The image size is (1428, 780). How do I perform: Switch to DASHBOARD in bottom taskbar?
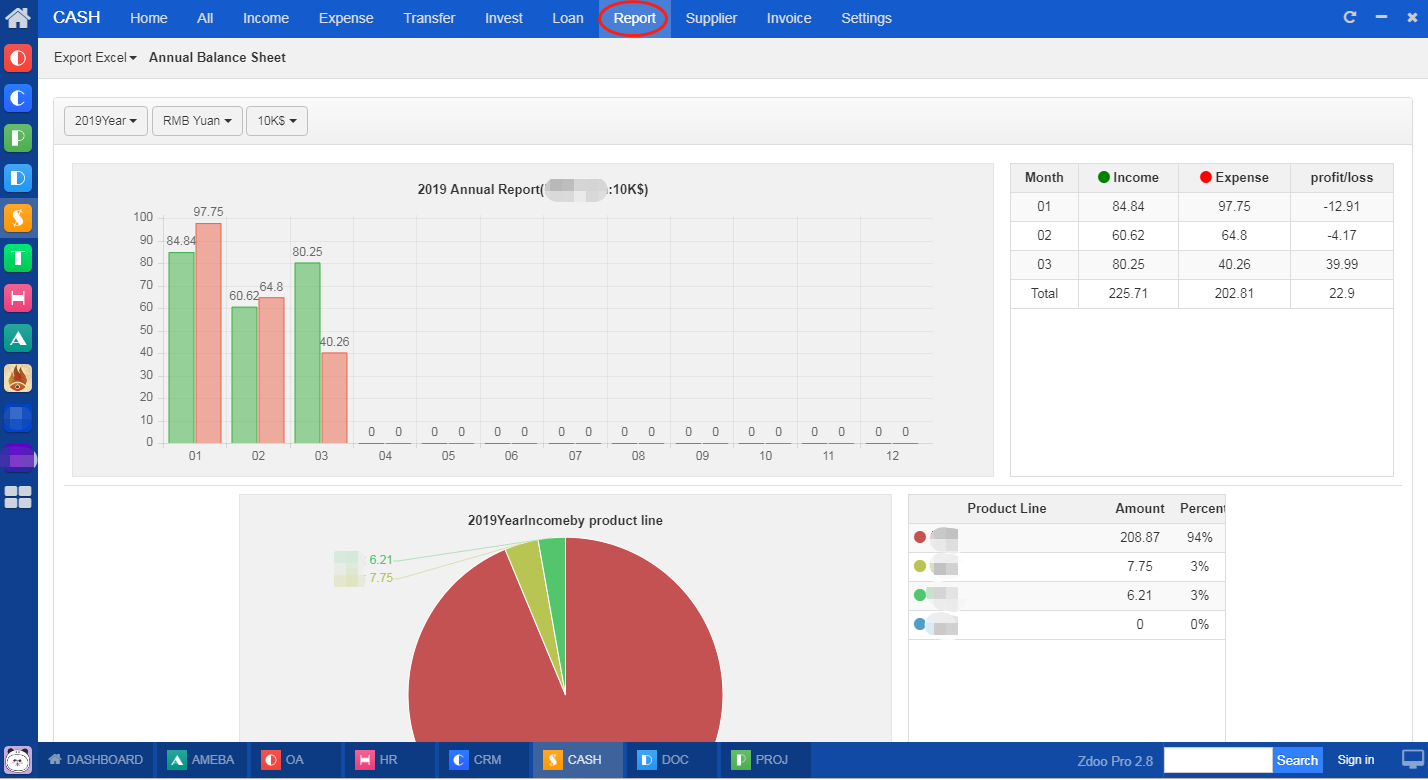[96, 760]
